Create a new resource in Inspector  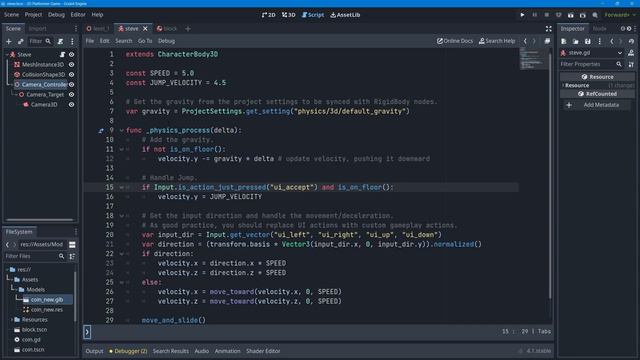point(564,41)
